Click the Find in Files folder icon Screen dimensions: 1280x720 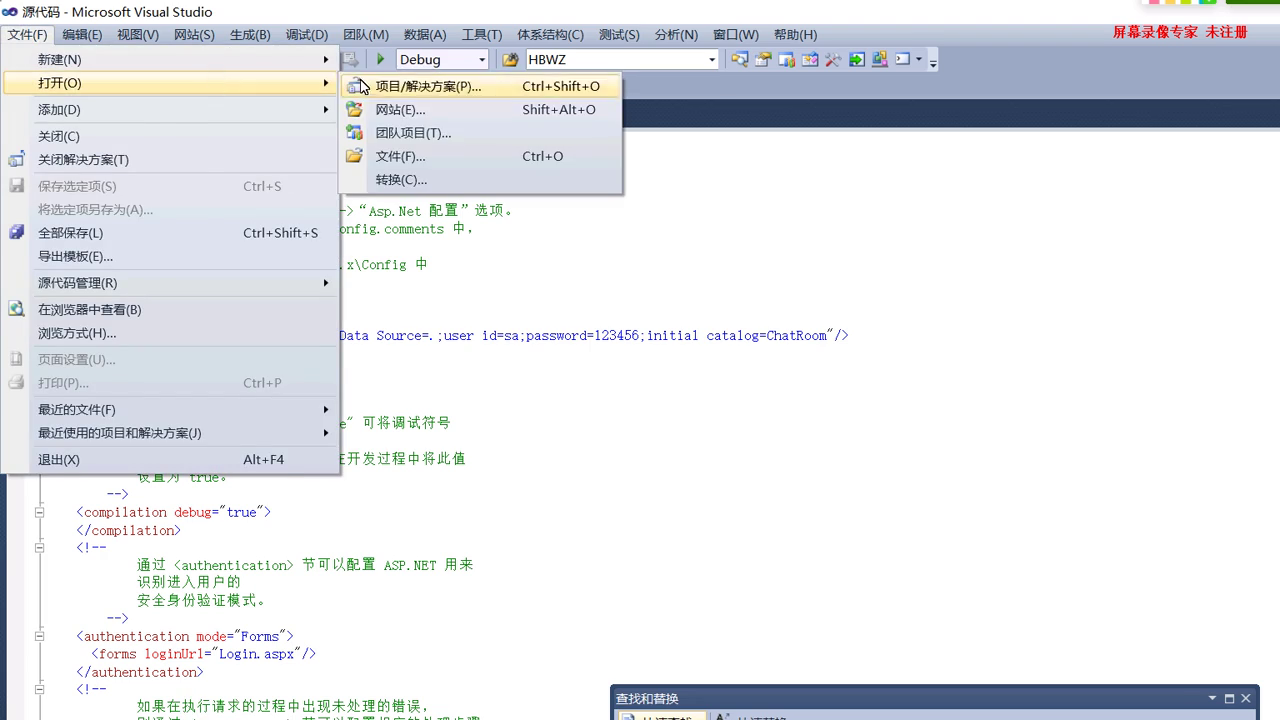point(510,60)
